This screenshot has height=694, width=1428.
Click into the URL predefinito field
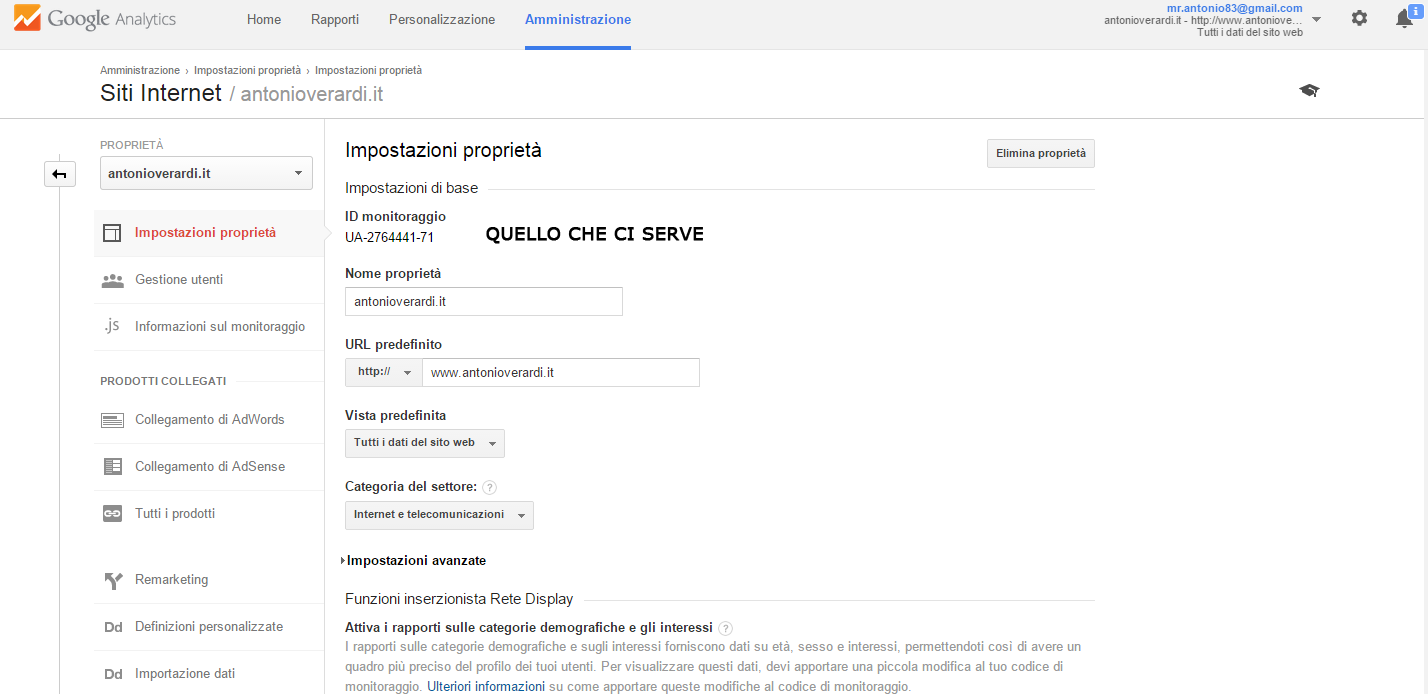(x=561, y=372)
